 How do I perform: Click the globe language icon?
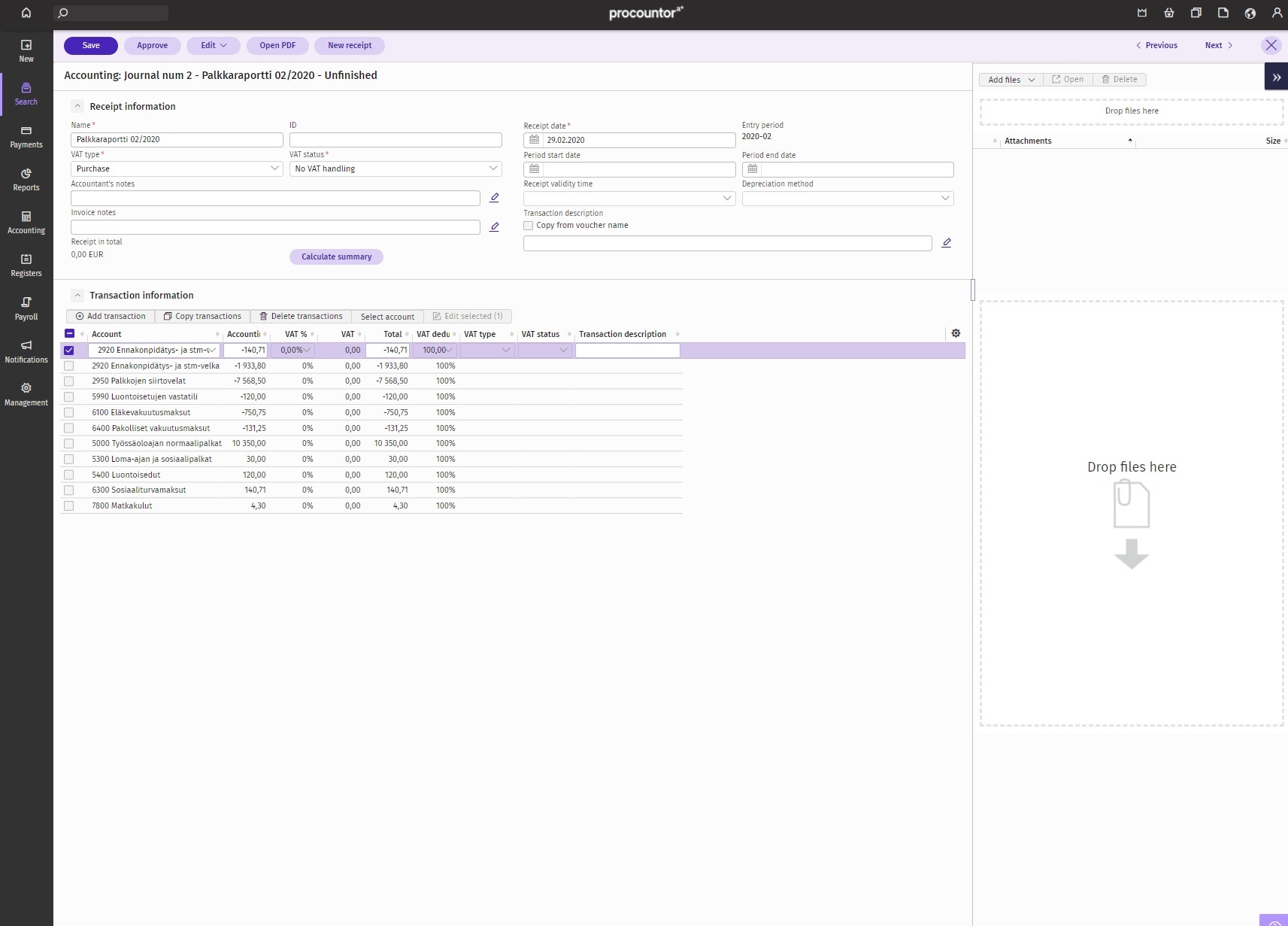1249,13
